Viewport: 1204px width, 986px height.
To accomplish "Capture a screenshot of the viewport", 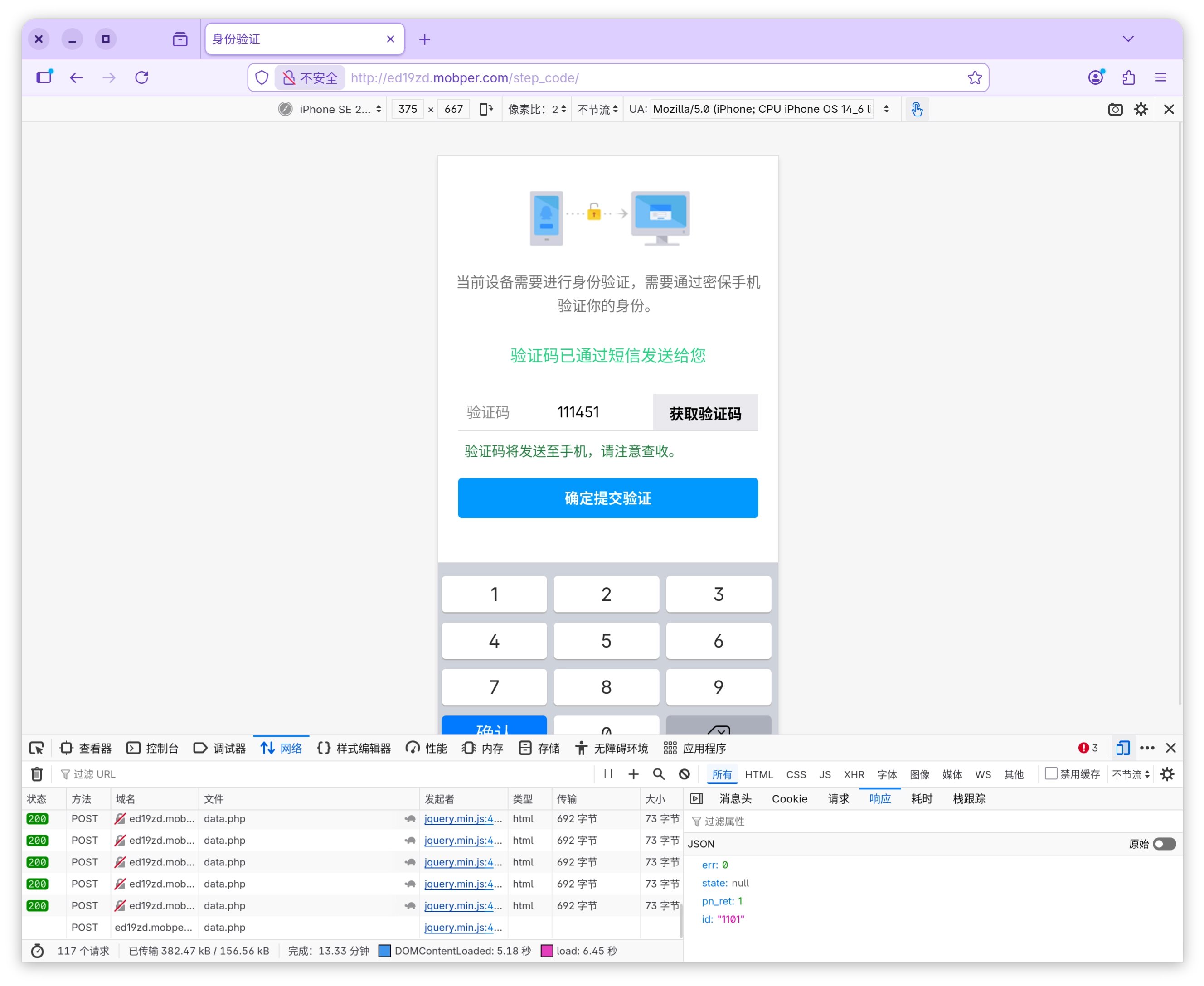I will pyautogui.click(x=1115, y=109).
